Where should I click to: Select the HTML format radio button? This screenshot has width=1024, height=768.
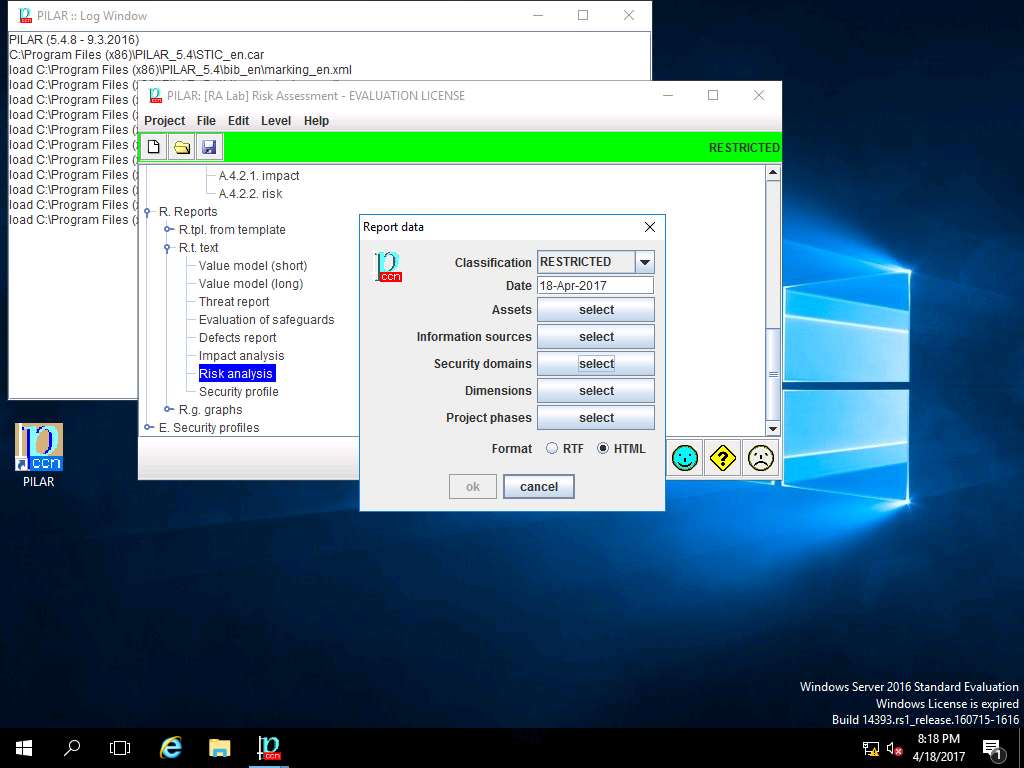coord(603,448)
